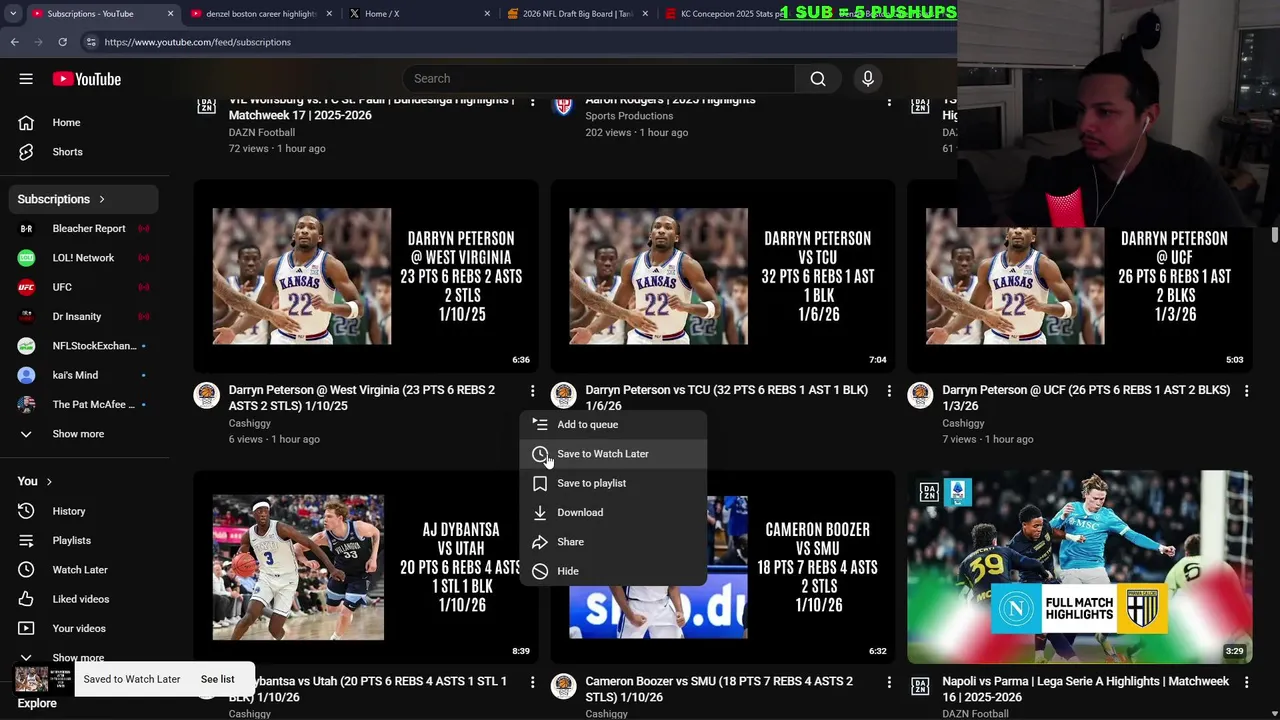
Task: Open Napoli vs Parma match thumbnail
Action: pos(1080,567)
